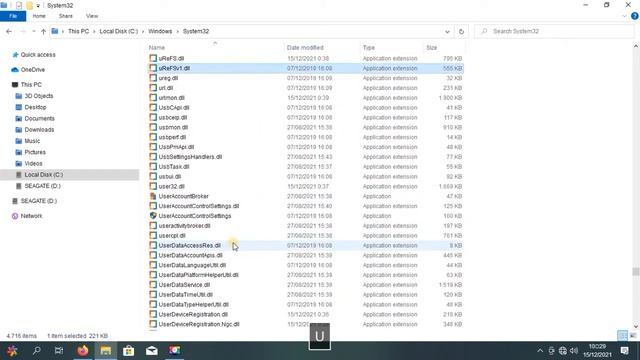640x360 pixels.
Task: Click the Forward navigation arrow
Action: point(23,31)
